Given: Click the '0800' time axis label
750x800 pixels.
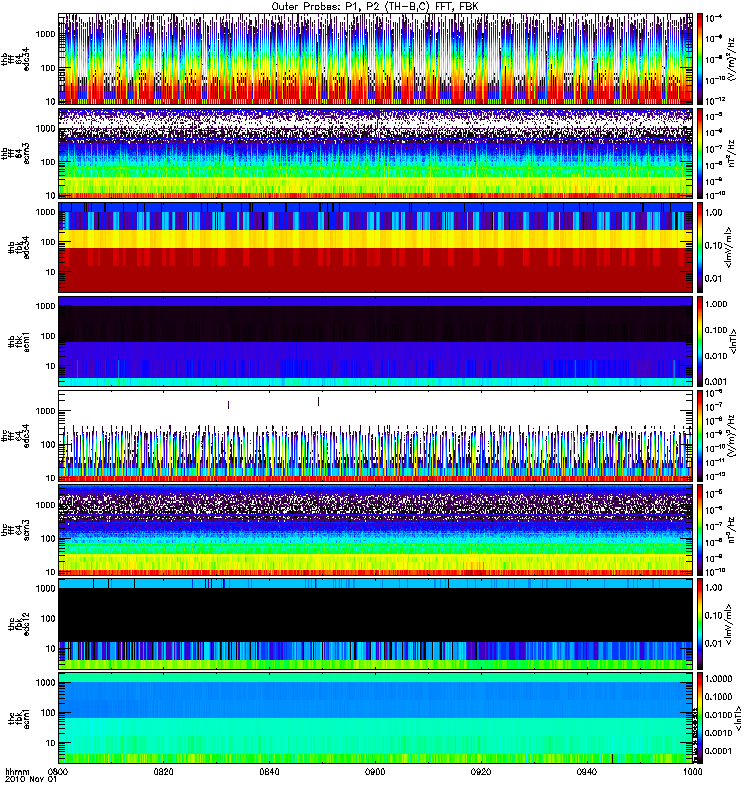Looking at the screenshot, I should [x=58, y=771].
